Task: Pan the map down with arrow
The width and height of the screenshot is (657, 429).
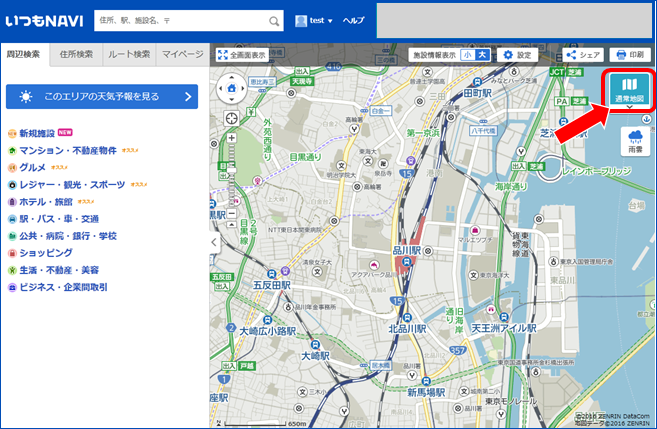Action: point(231,99)
